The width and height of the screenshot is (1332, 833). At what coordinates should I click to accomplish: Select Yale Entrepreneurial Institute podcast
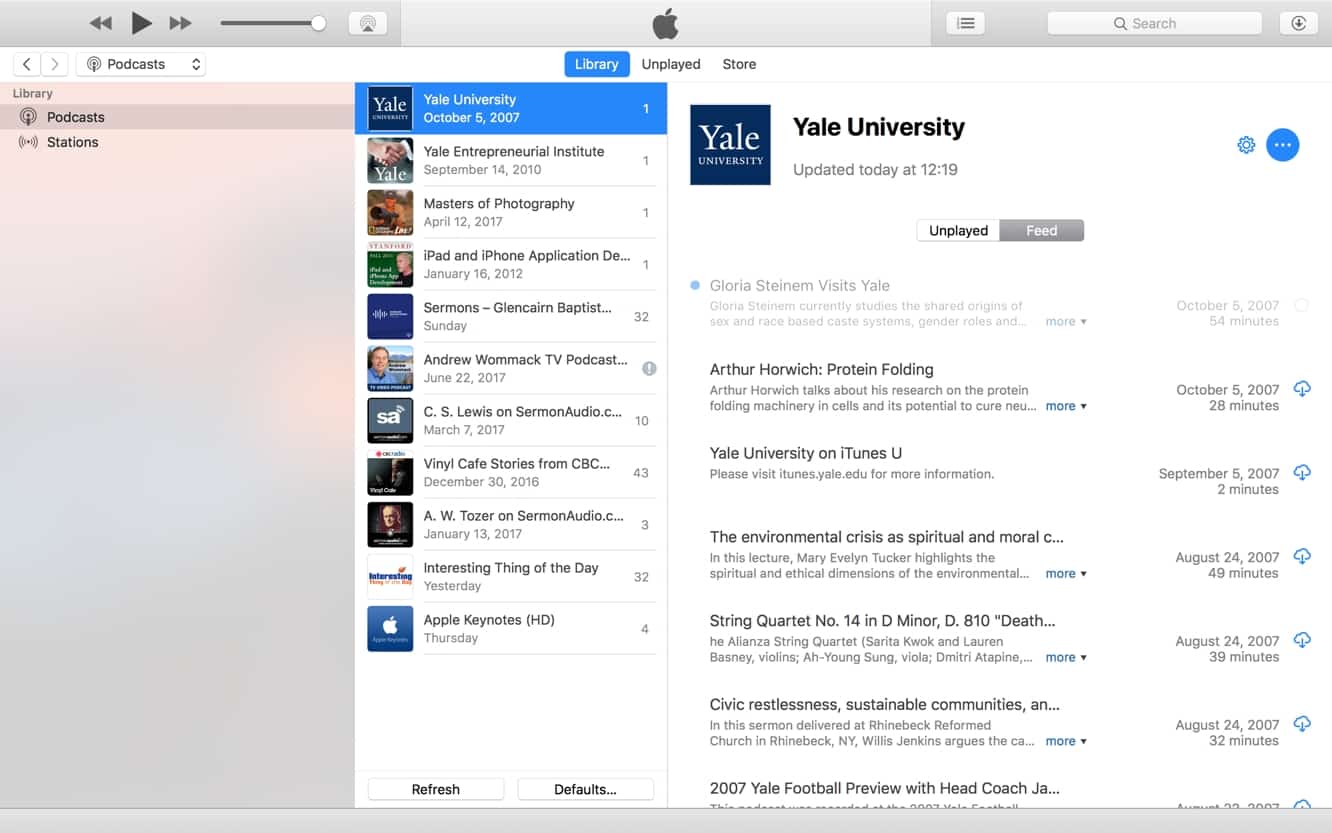[x=511, y=160]
